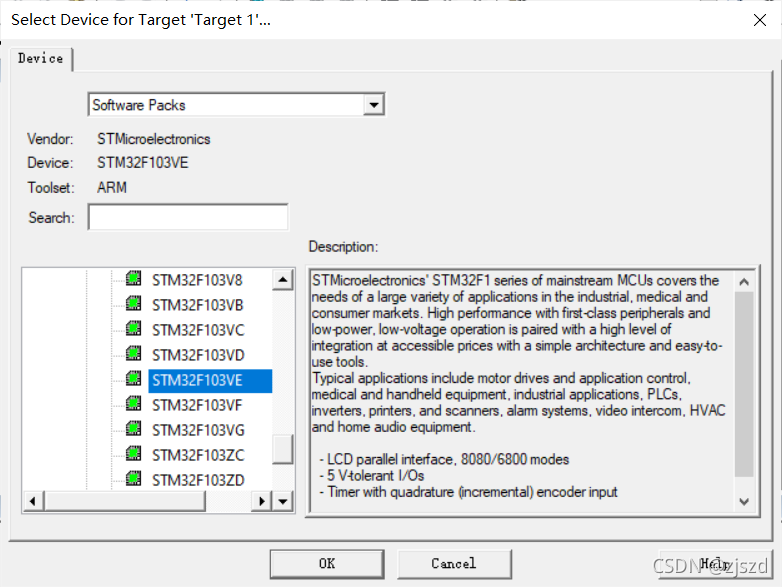782x587 pixels.
Task: Focus the Search input field
Action: (188, 217)
